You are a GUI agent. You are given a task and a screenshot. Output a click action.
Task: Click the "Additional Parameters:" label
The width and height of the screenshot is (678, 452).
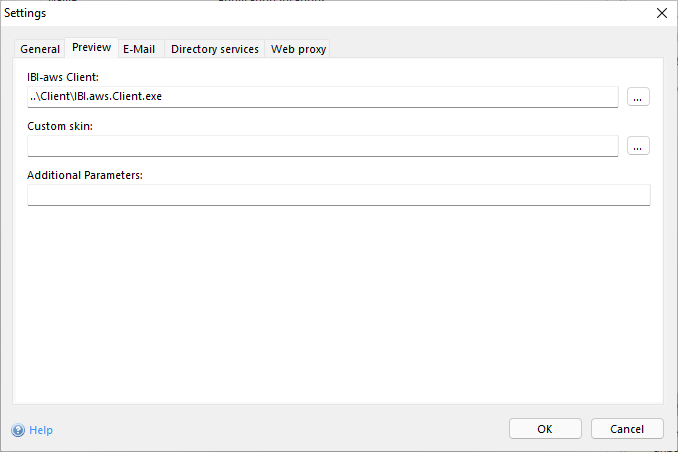(85, 175)
